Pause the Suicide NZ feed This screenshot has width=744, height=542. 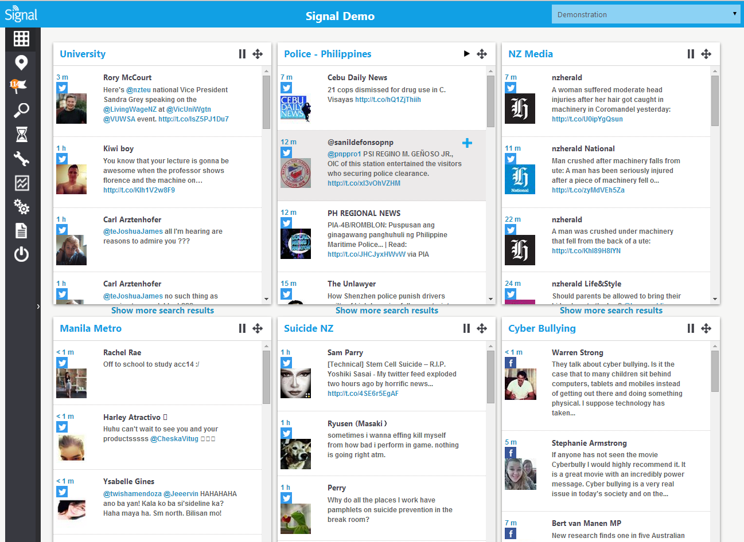(466, 328)
